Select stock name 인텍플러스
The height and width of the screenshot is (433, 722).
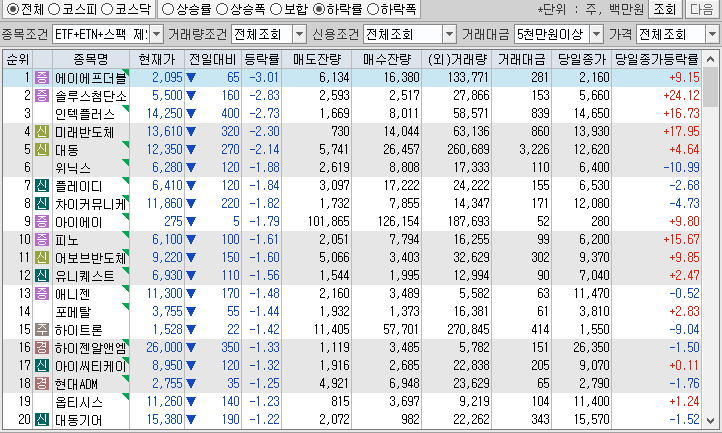pos(85,114)
